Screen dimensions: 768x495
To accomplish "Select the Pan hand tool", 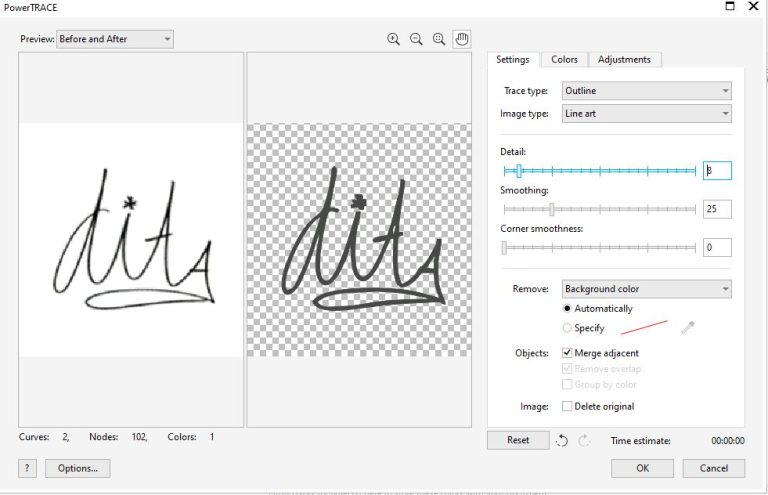I will [462, 39].
